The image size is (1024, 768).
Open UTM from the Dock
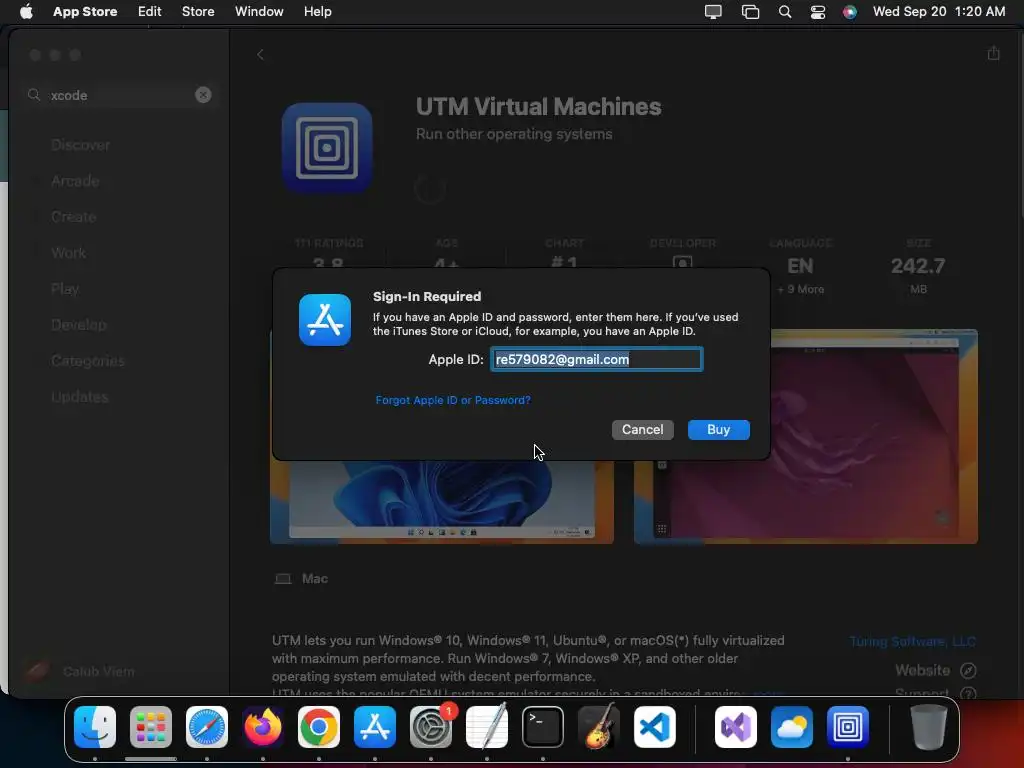tap(848, 727)
